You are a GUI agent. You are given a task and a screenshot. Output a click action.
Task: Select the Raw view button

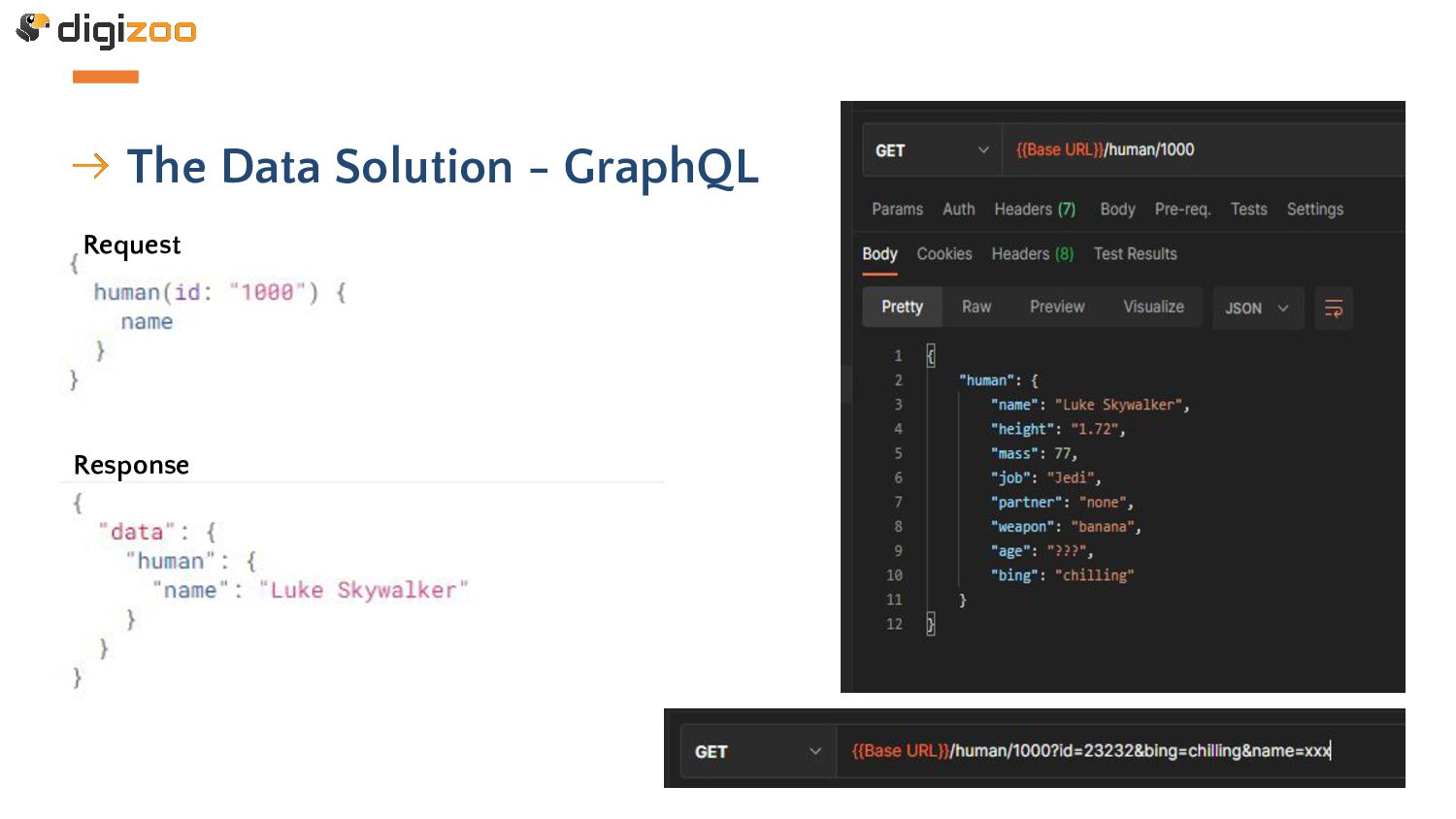click(976, 307)
